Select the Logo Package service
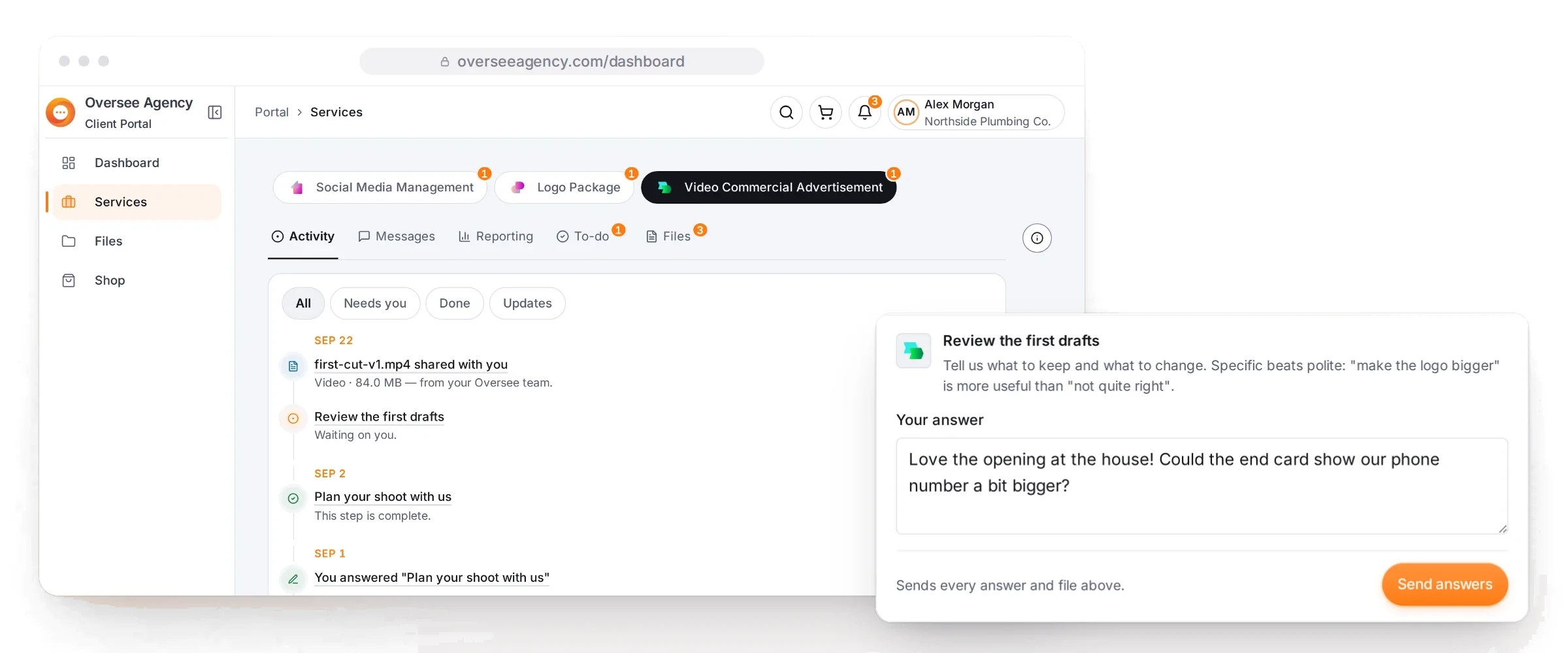This screenshot has width=1568, height=653. click(564, 187)
